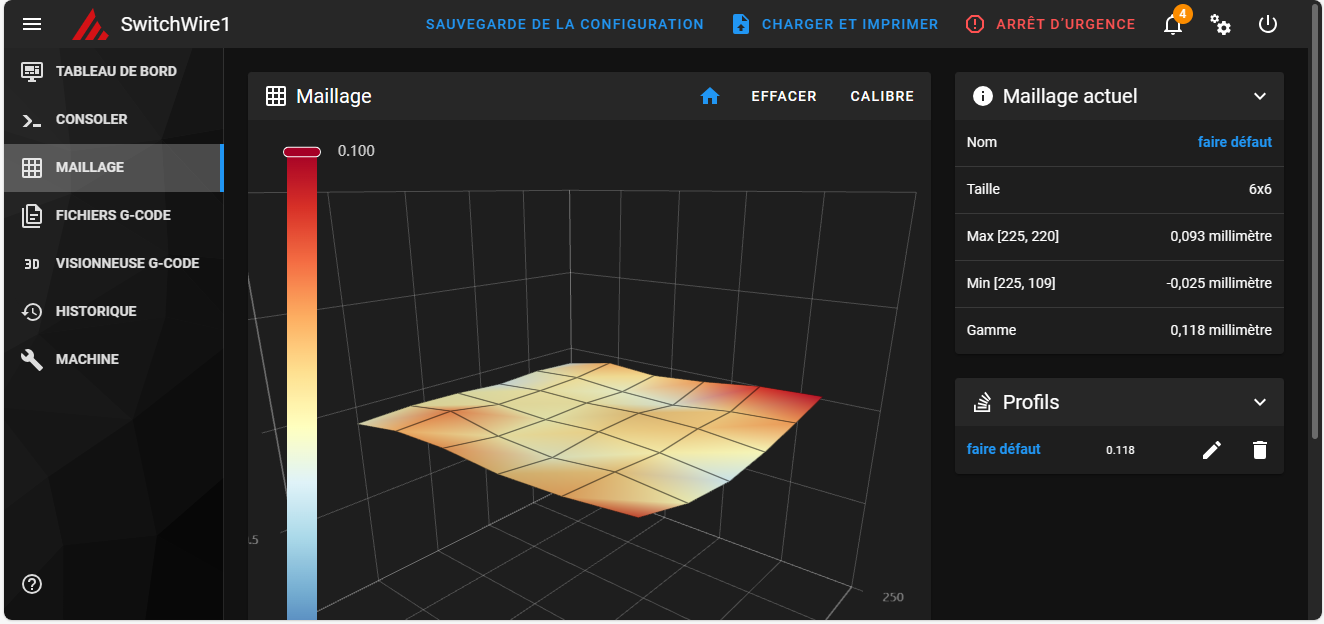
Task: Open Visionneuse G-Code
Action: pyautogui.click(x=112, y=263)
